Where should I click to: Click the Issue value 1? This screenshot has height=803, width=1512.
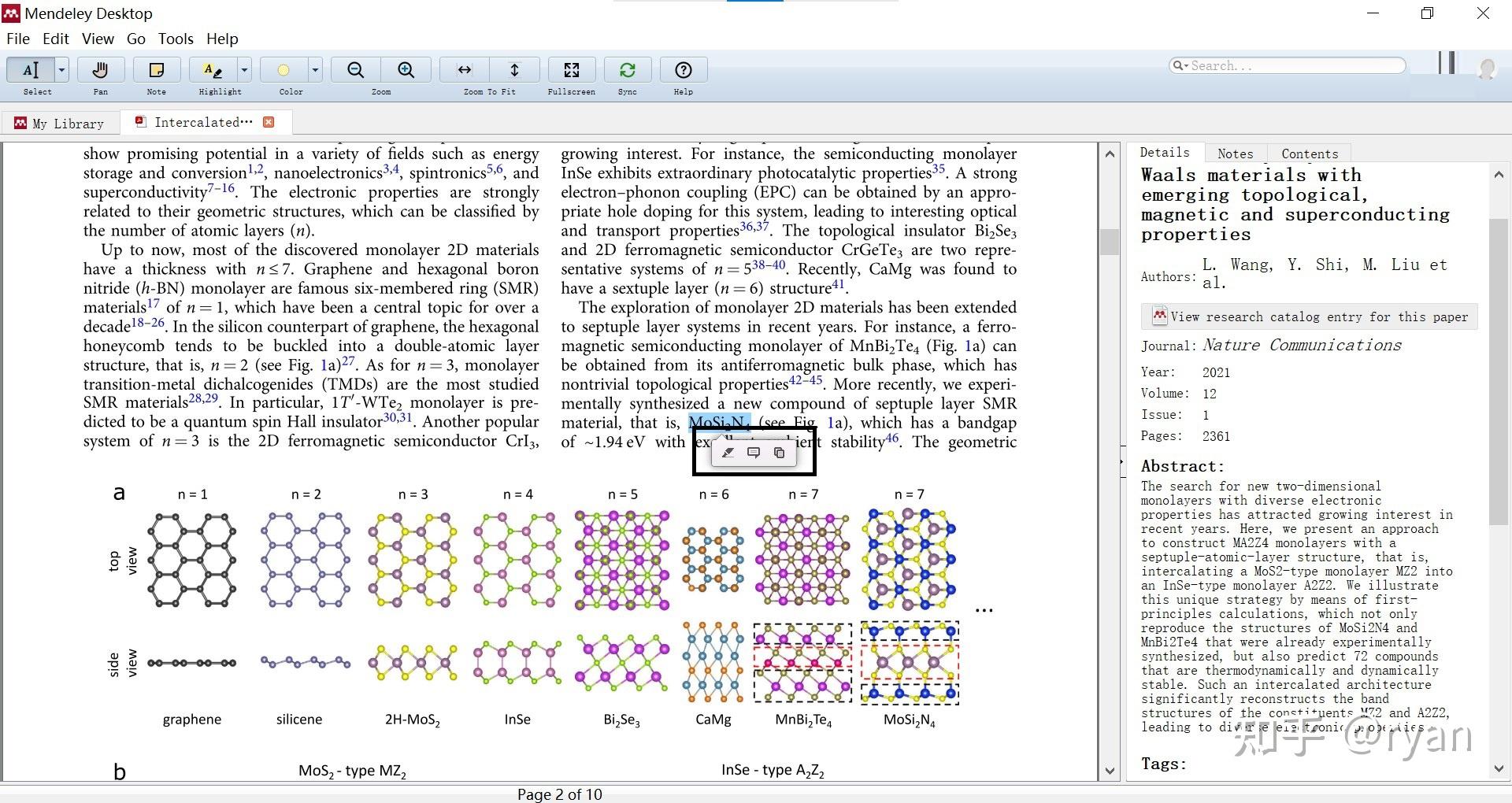1206,415
